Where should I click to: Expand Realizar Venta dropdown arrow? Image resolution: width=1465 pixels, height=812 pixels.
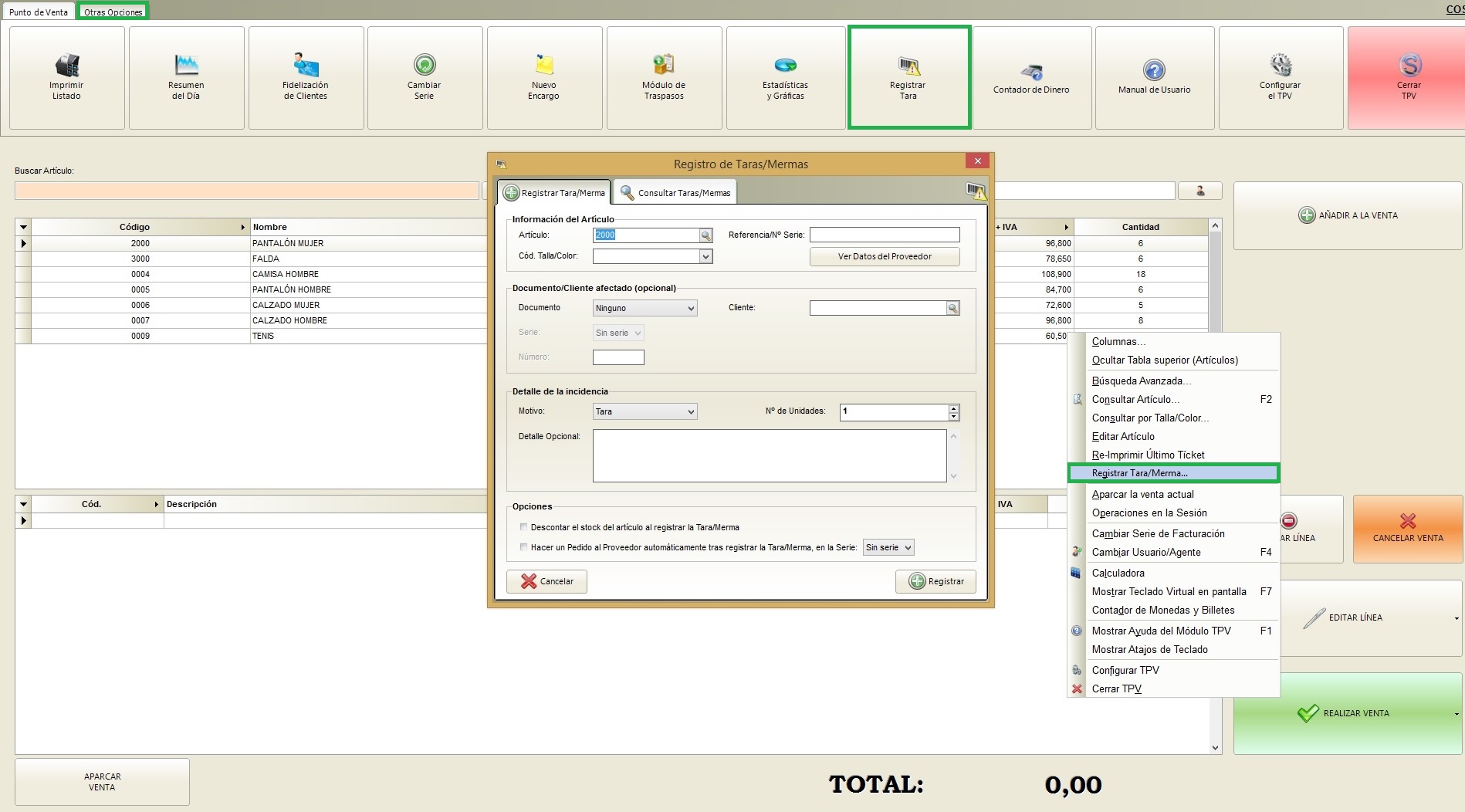point(1457,714)
